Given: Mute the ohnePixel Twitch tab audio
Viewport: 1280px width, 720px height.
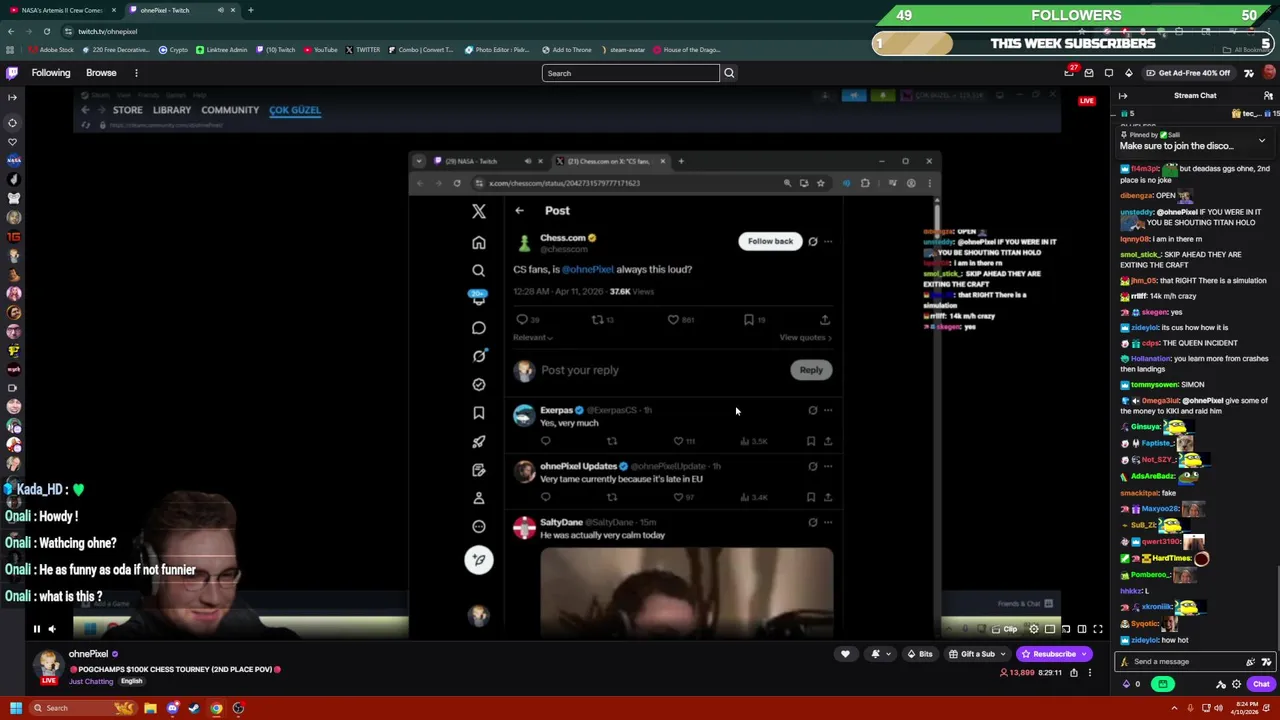Looking at the screenshot, I should tap(219, 10).
